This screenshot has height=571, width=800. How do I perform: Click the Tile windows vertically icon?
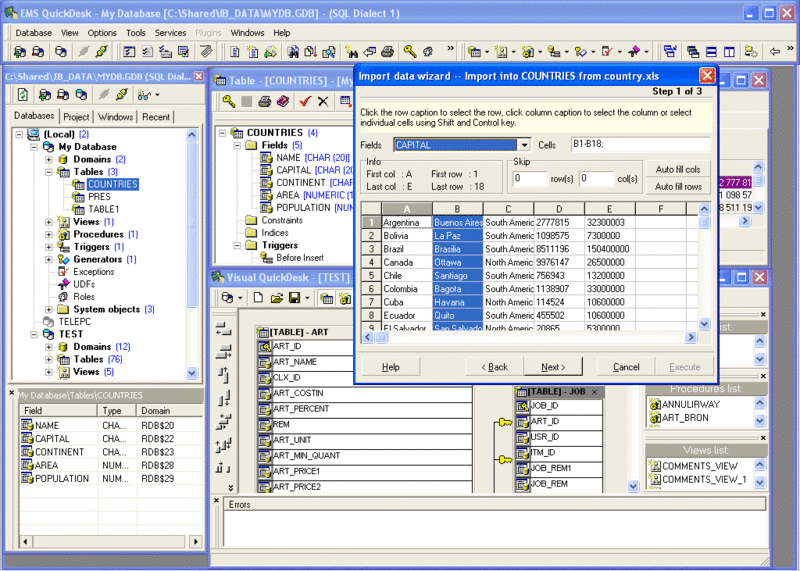tap(730, 52)
